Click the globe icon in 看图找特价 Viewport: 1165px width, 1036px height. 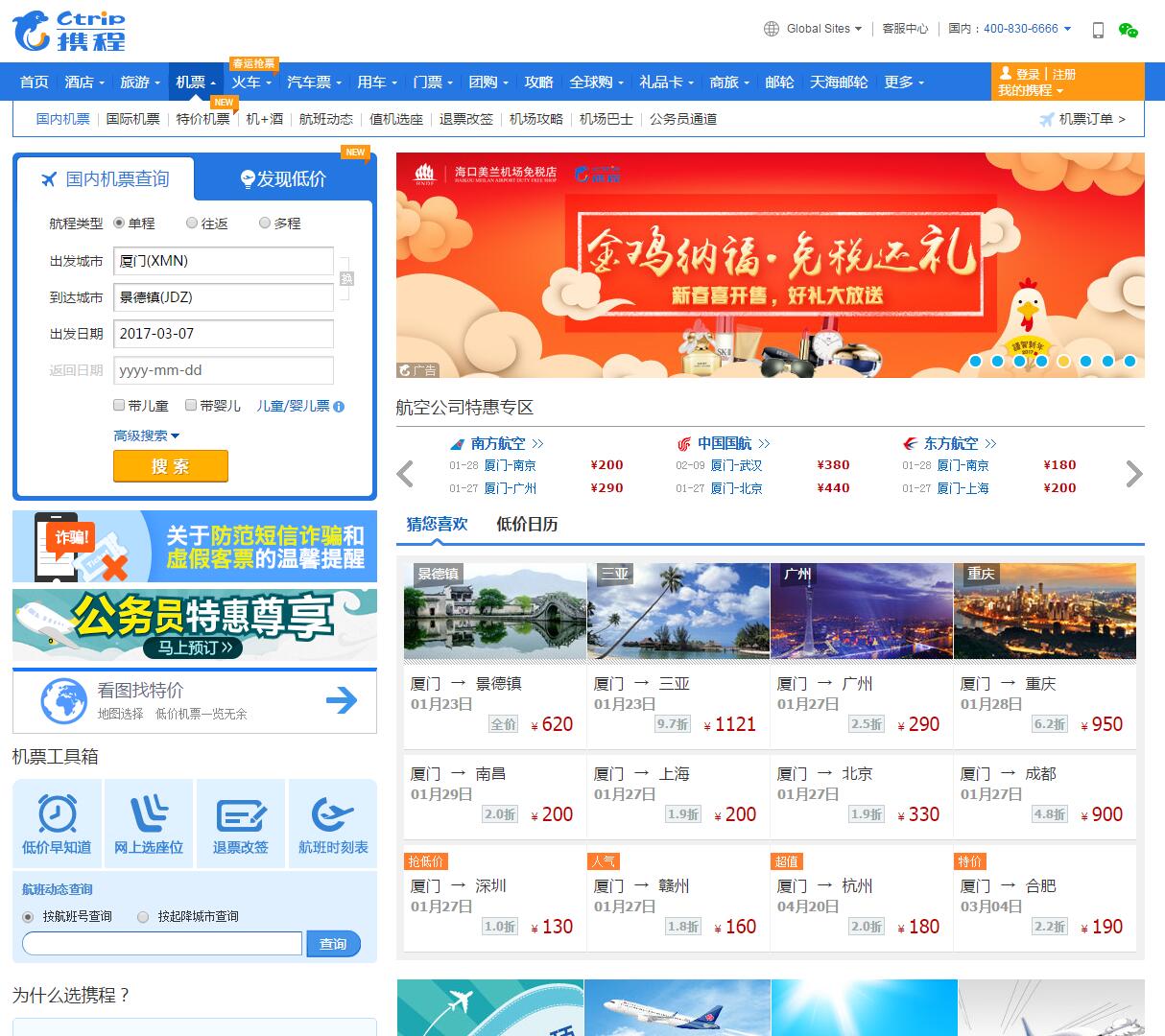coord(64,701)
